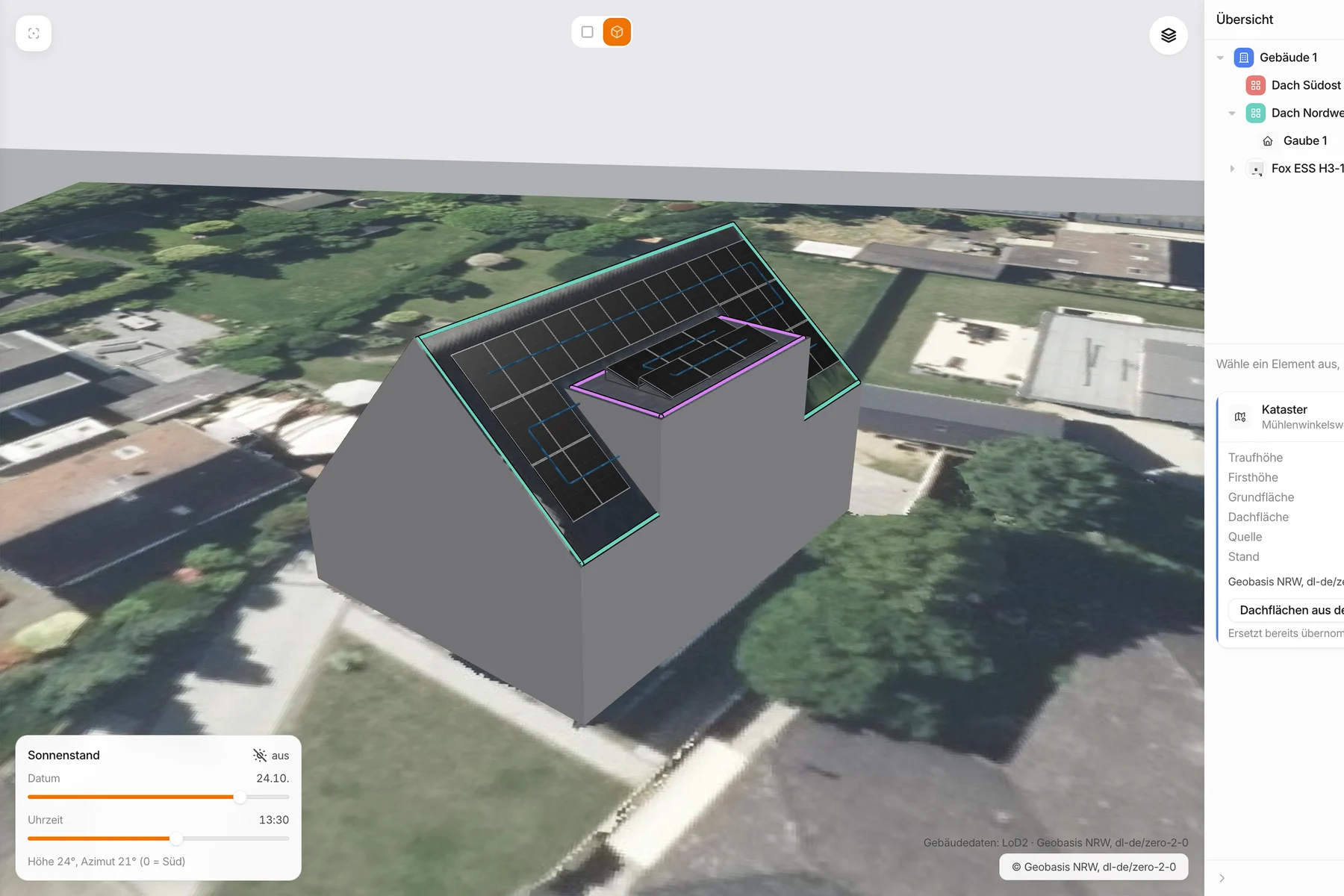Click the Geobasis NRW copyright button
Viewport: 1344px width, 896px height.
click(1094, 867)
